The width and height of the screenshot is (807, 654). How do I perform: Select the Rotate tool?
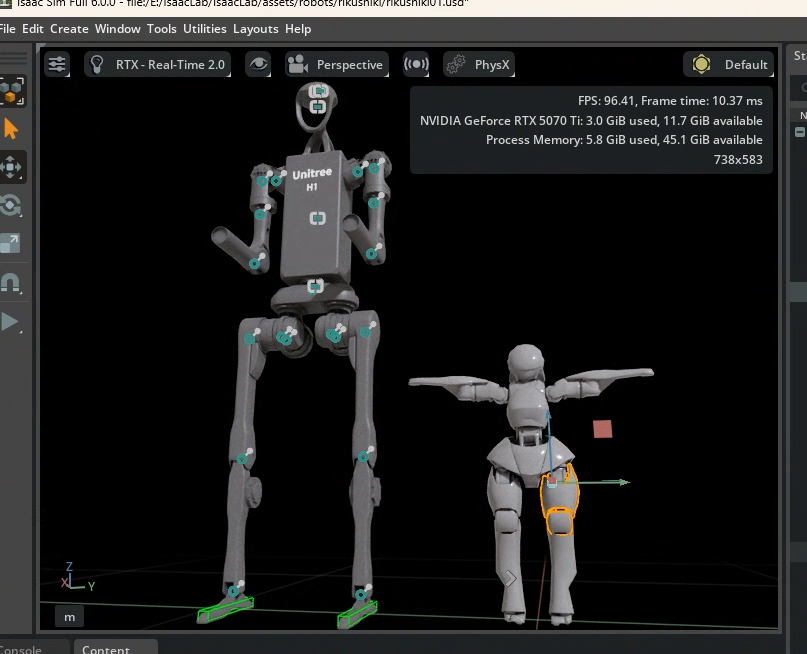[11, 205]
